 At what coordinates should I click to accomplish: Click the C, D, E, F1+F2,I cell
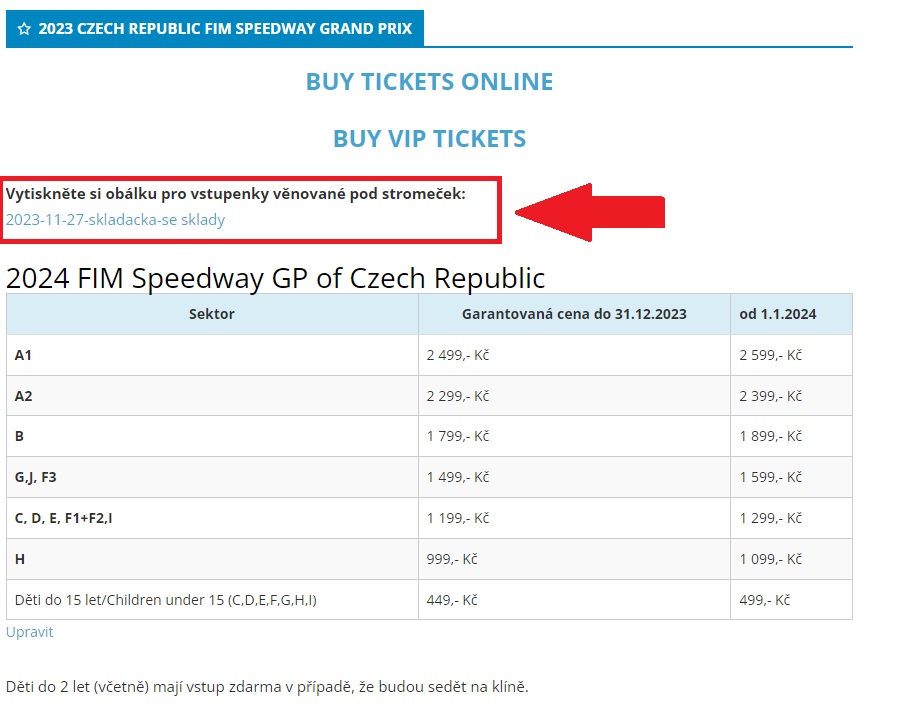(70, 518)
